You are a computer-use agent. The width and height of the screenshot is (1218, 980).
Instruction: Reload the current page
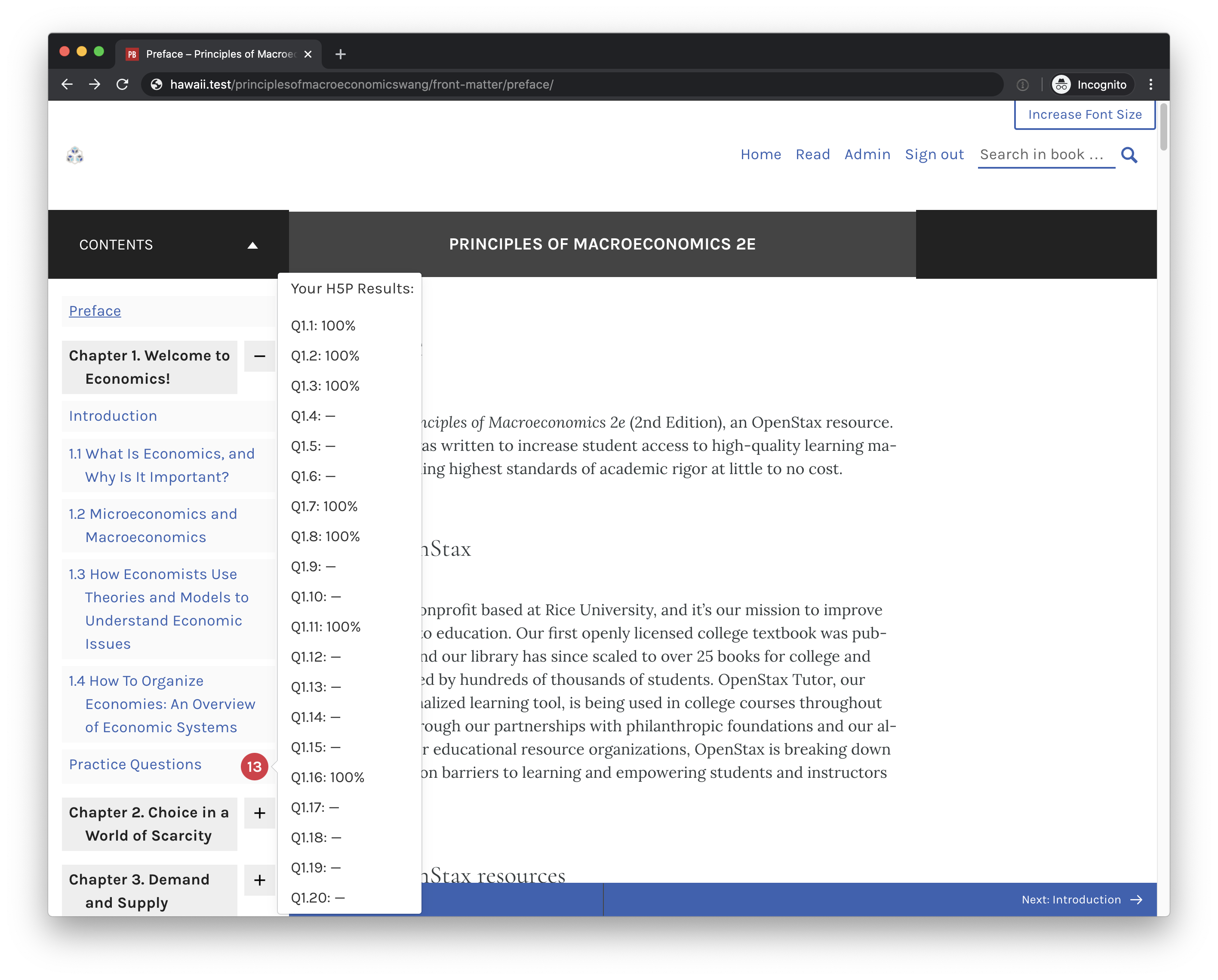122,84
